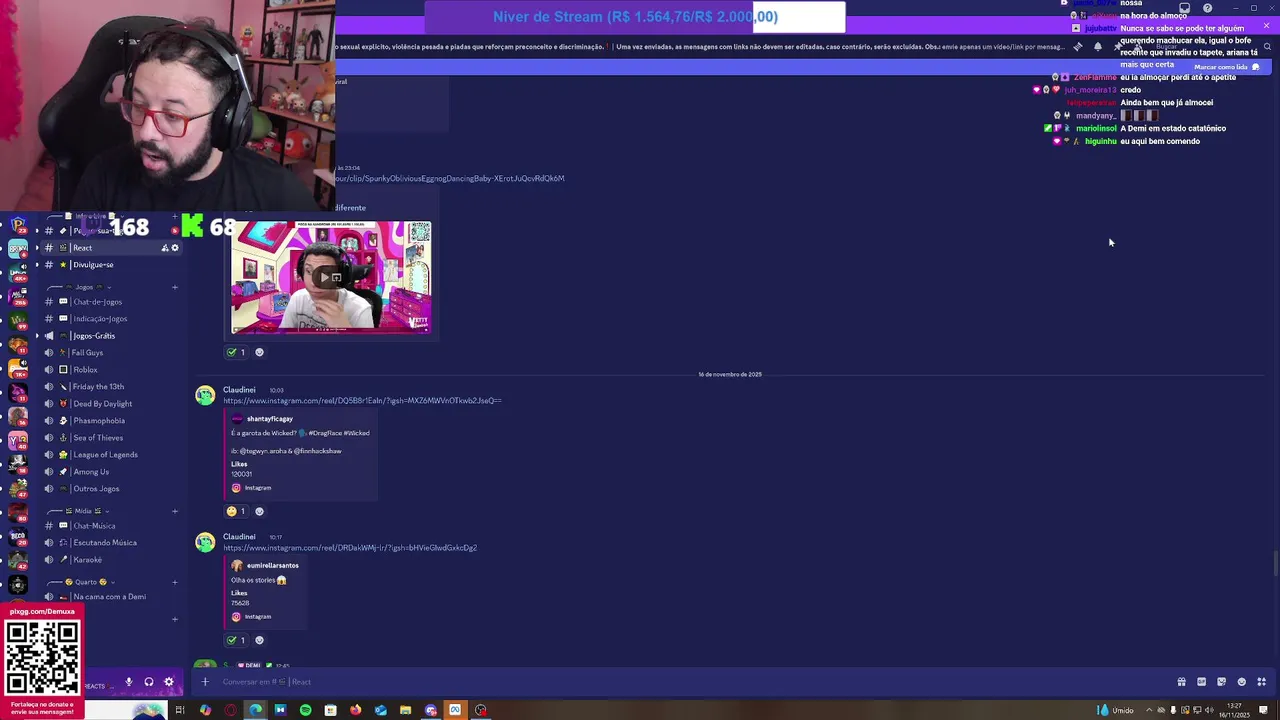Show pinned messages
Screen dimensions: 1280x720
(1117, 47)
